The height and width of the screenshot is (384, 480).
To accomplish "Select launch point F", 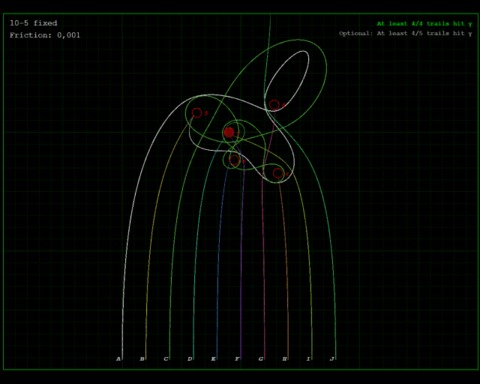I will (237, 359).
